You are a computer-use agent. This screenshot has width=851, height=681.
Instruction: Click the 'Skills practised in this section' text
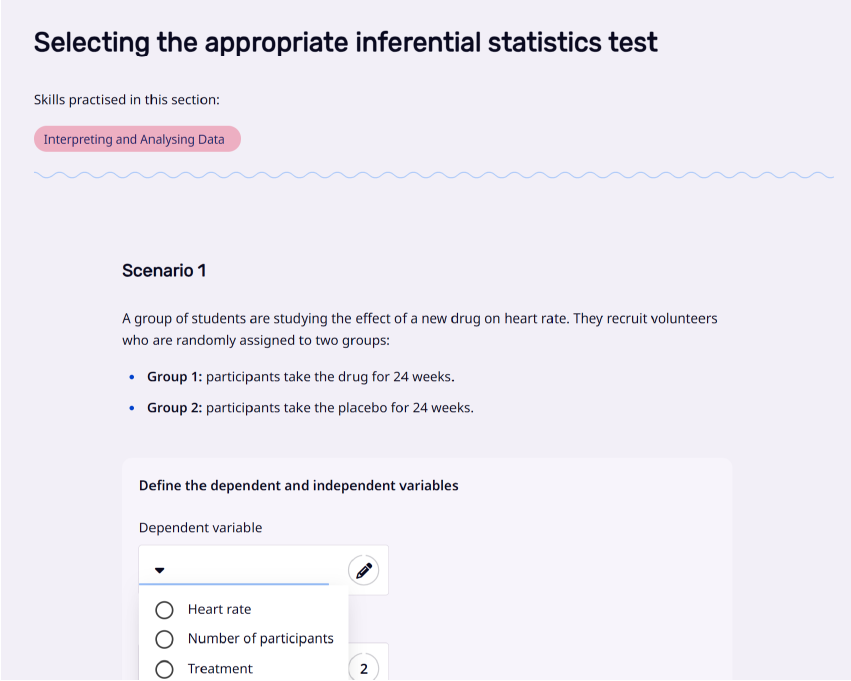click(126, 100)
